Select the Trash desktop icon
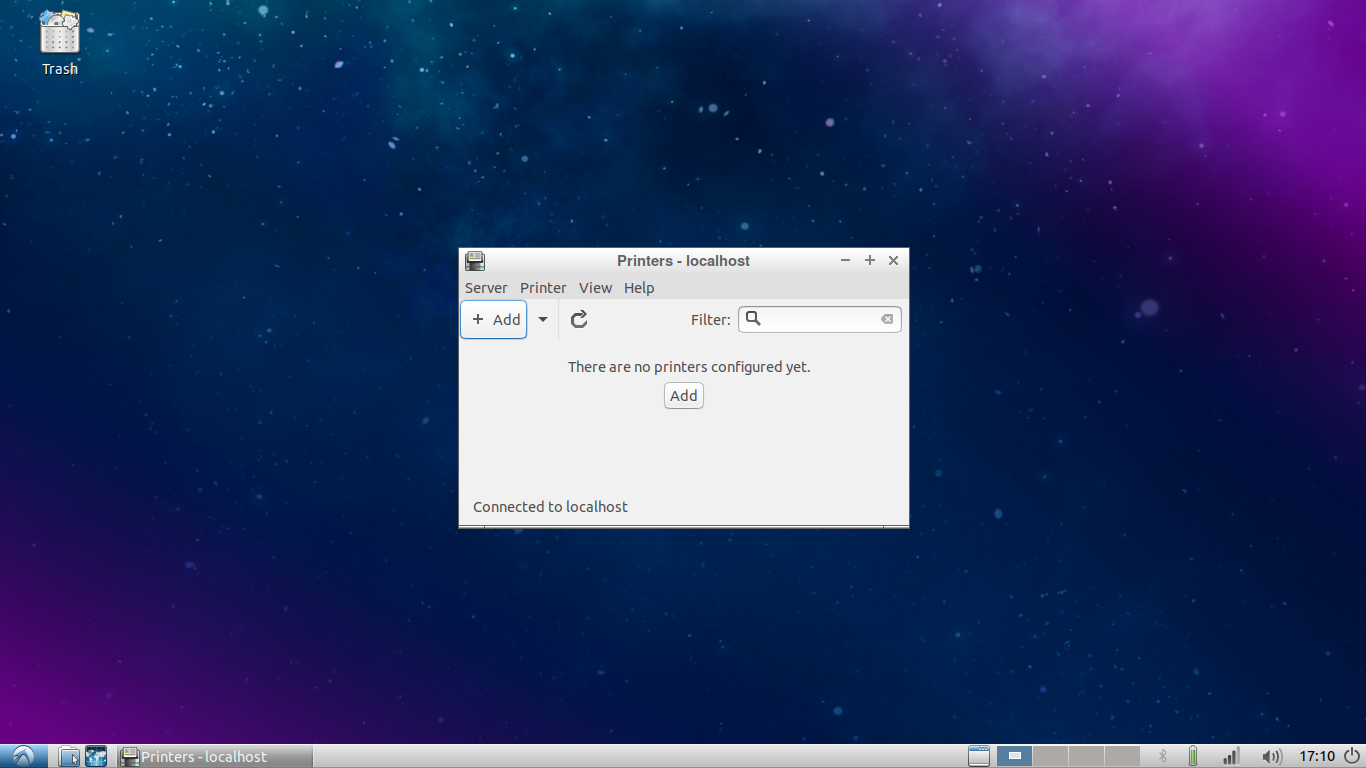Screen dimensions: 1366x768 60,43
